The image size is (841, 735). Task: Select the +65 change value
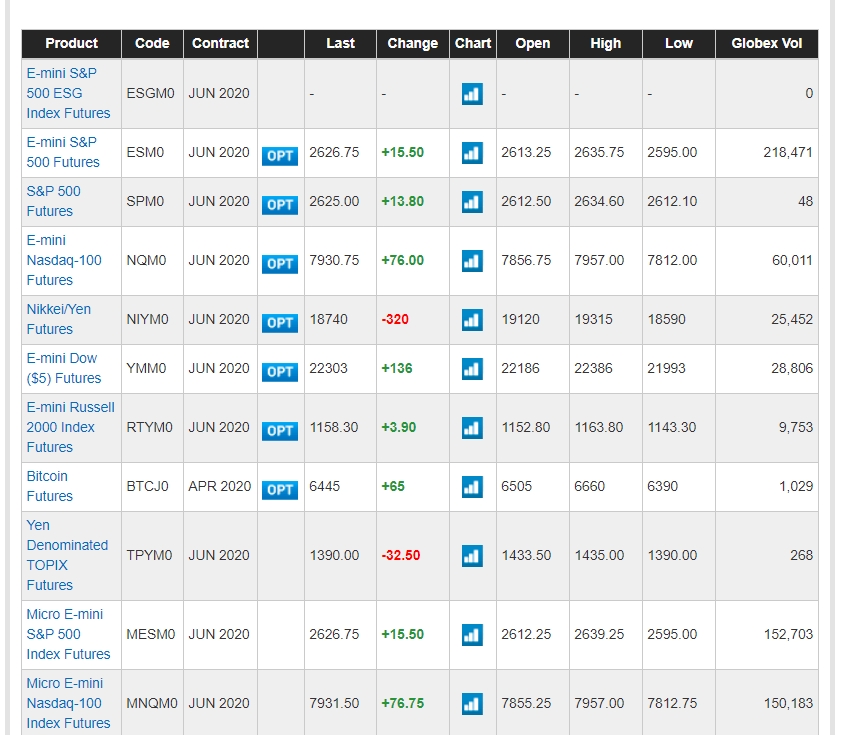point(393,486)
